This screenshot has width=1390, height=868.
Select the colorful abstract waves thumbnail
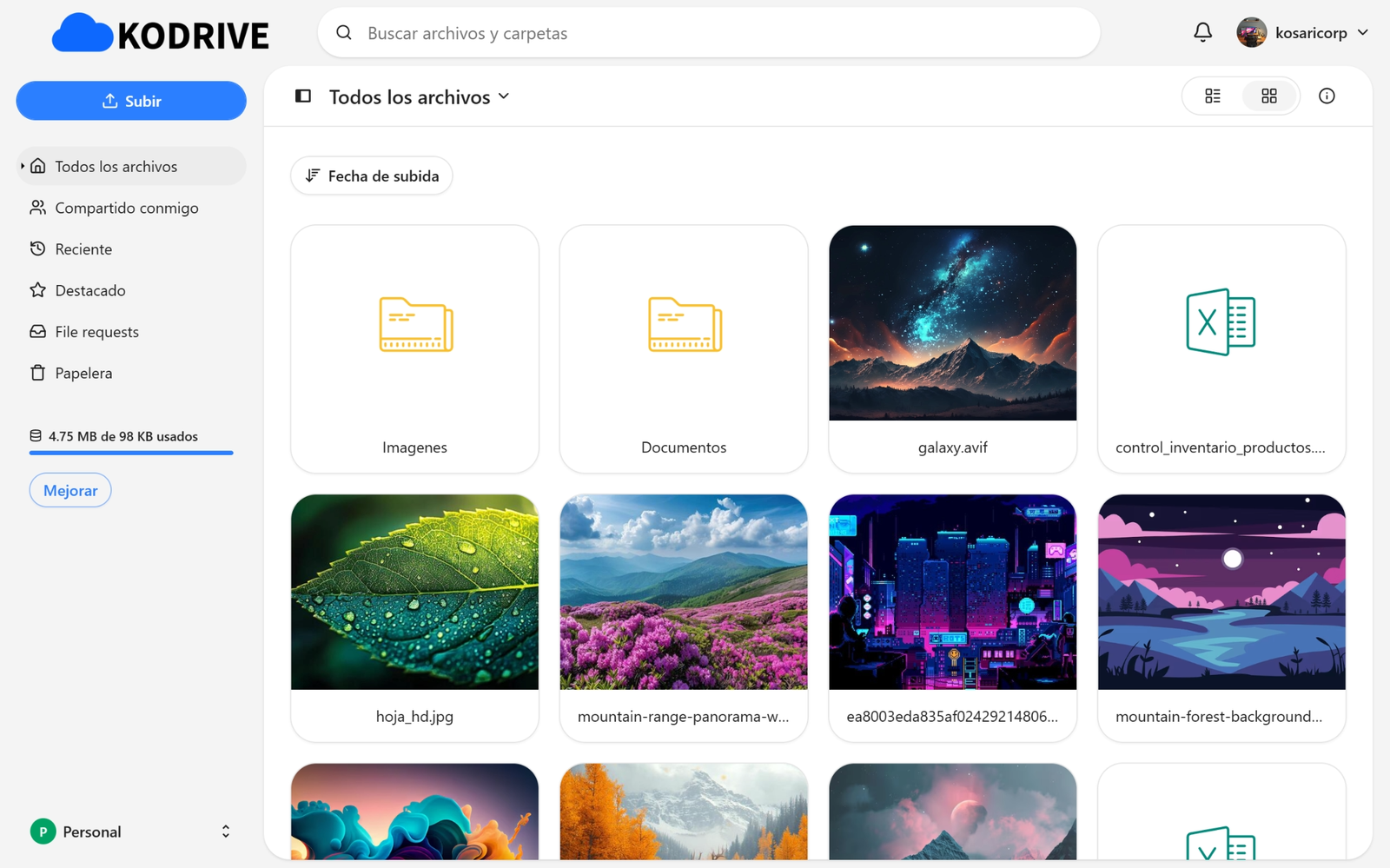coord(415,812)
